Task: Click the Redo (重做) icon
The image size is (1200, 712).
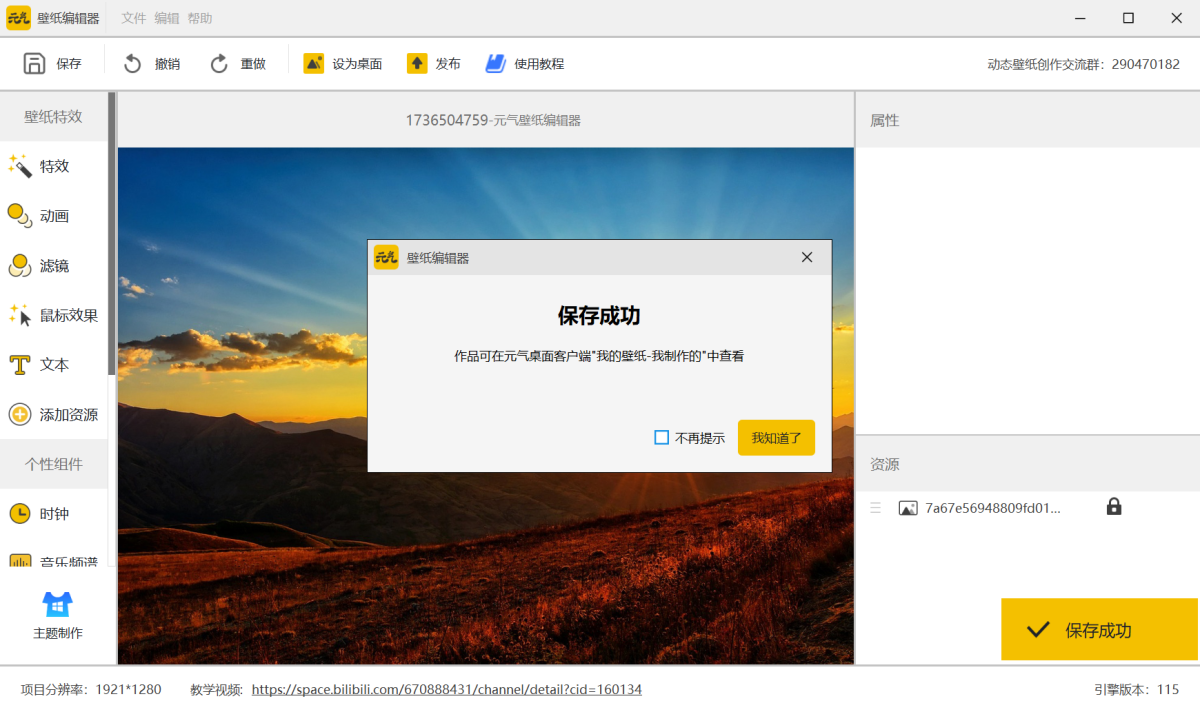Action: [219, 64]
